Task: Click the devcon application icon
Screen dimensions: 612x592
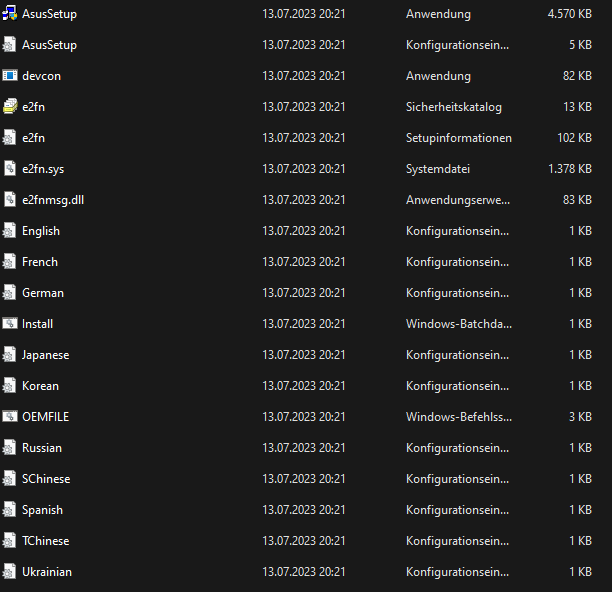Action: (x=10, y=75)
